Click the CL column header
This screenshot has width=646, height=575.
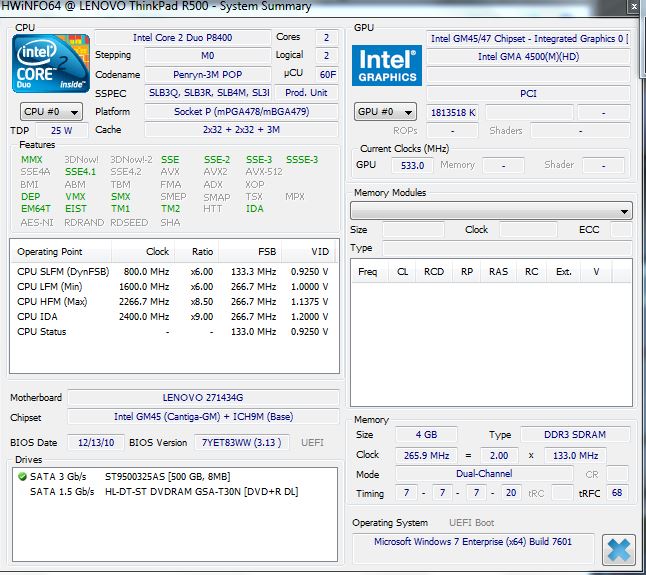pos(402,272)
